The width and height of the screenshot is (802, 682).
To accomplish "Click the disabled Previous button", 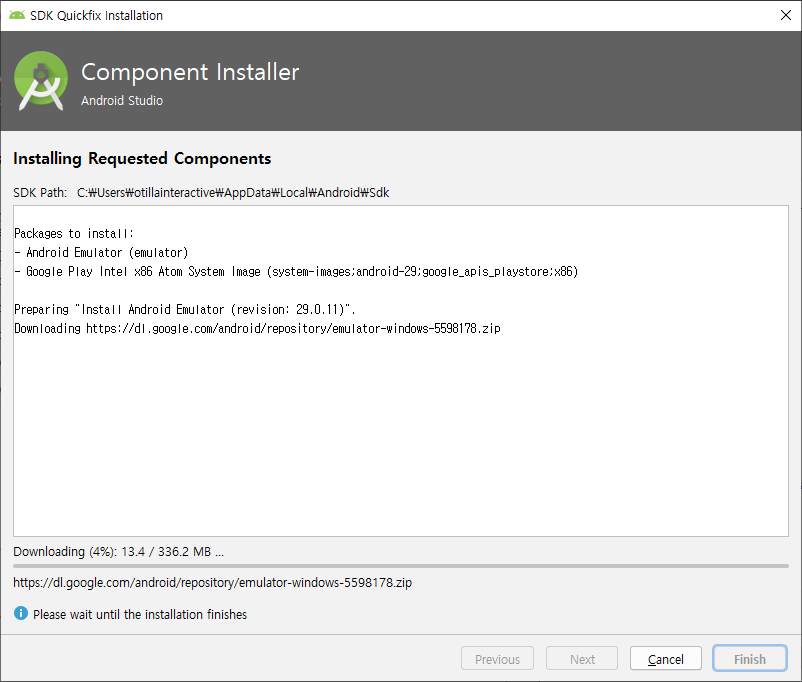I will (497, 658).
